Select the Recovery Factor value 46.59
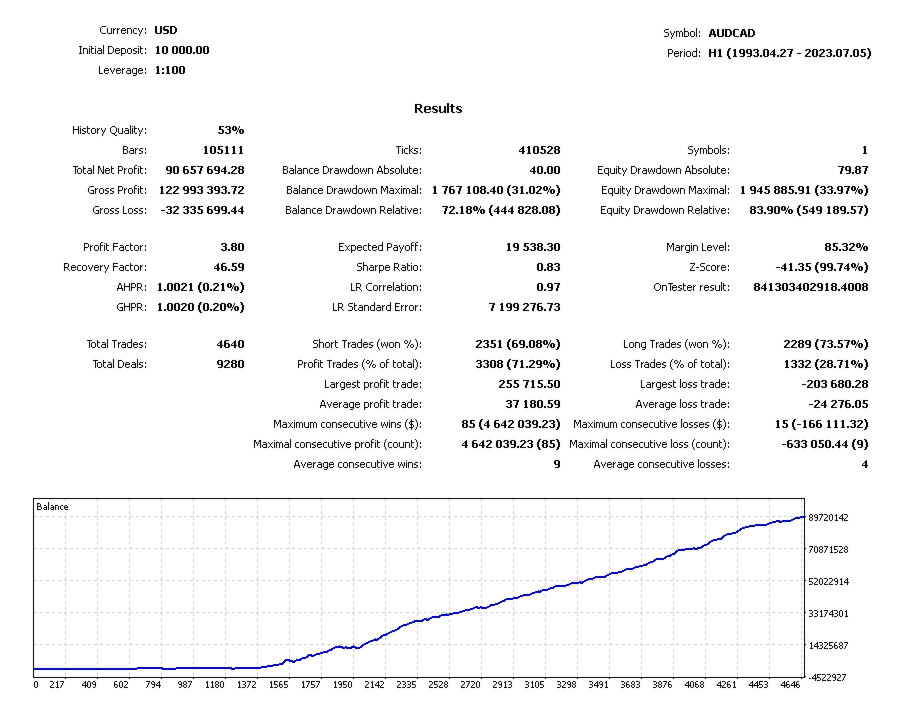 (x=229, y=267)
